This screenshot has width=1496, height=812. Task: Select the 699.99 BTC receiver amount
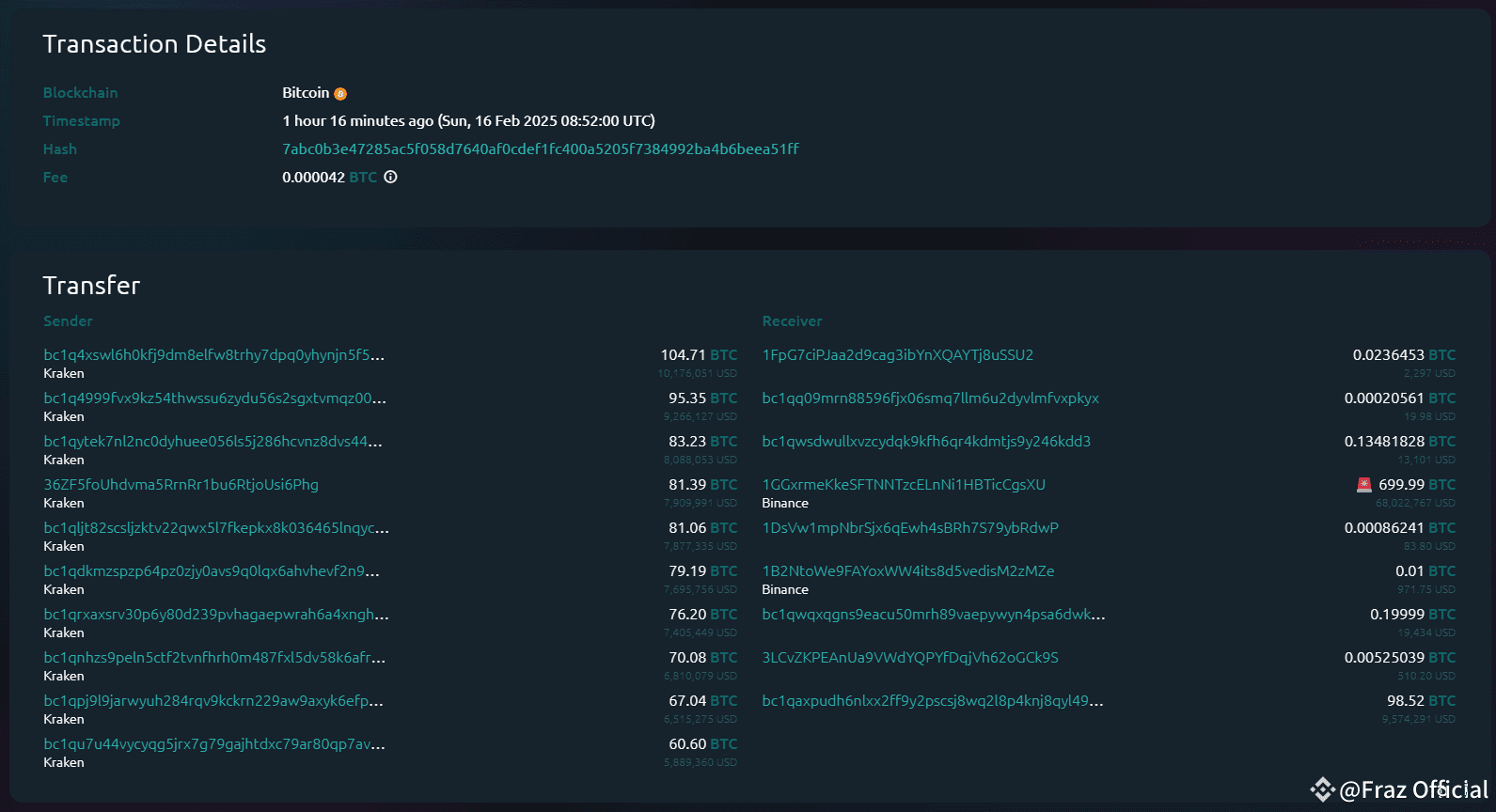(1417, 485)
